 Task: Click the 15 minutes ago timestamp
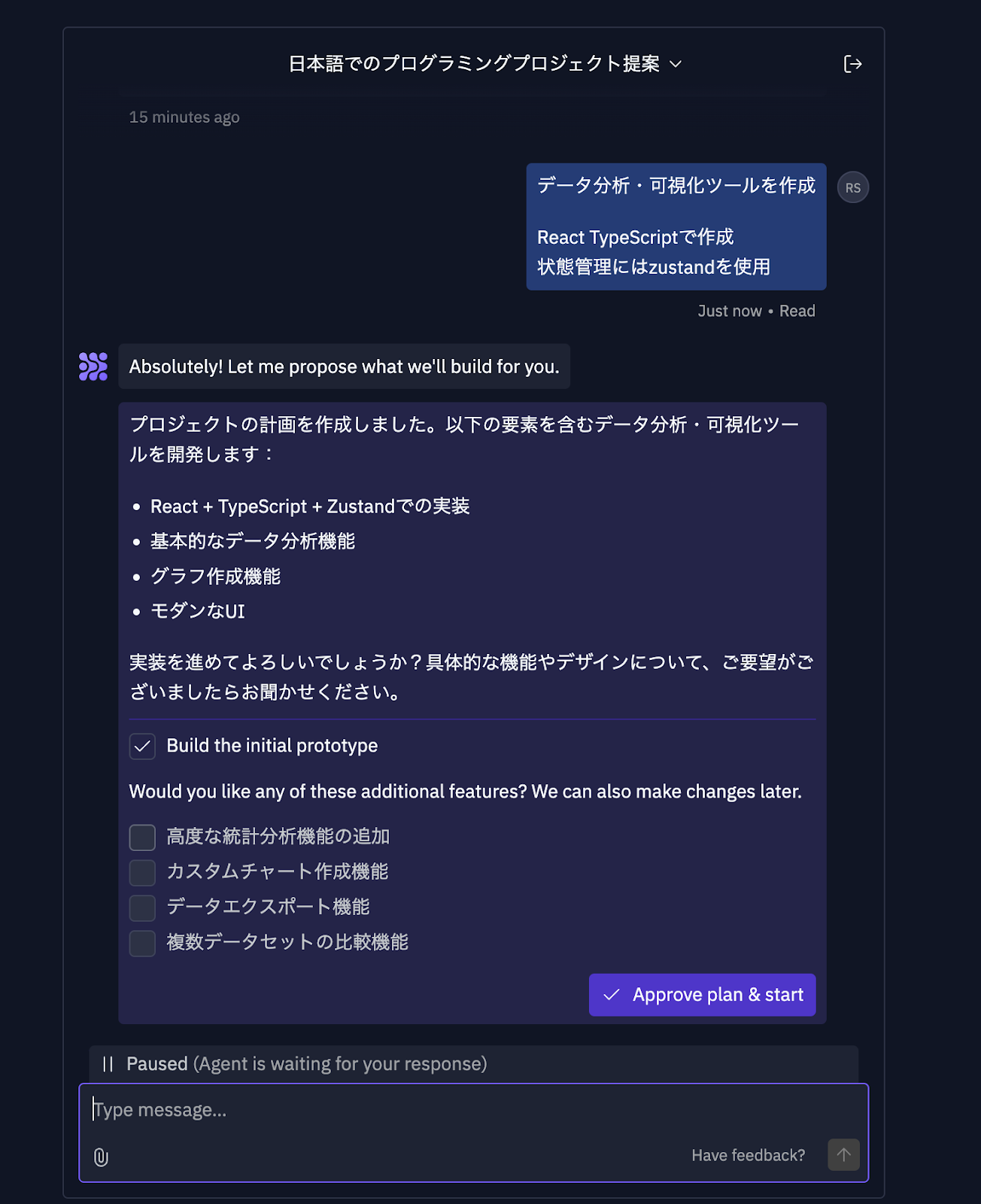point(184,117)
